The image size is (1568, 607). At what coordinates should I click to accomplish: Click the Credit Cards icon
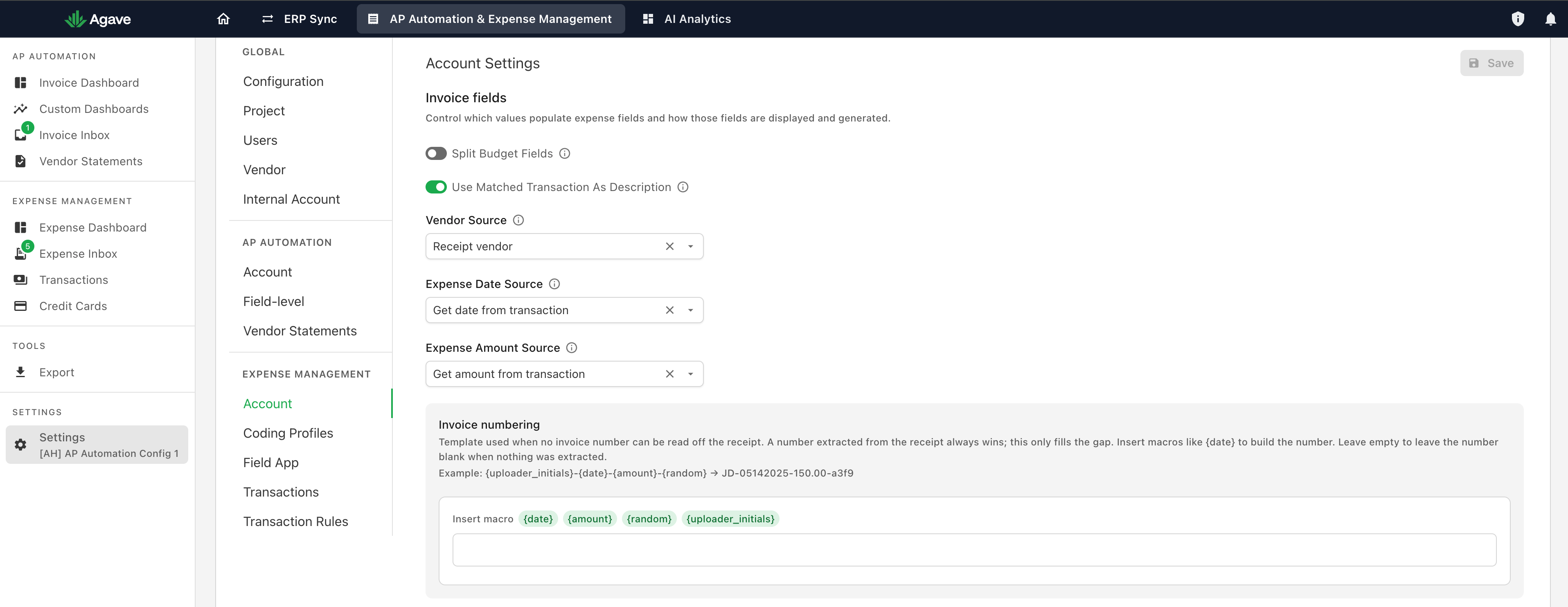point(21,306)
